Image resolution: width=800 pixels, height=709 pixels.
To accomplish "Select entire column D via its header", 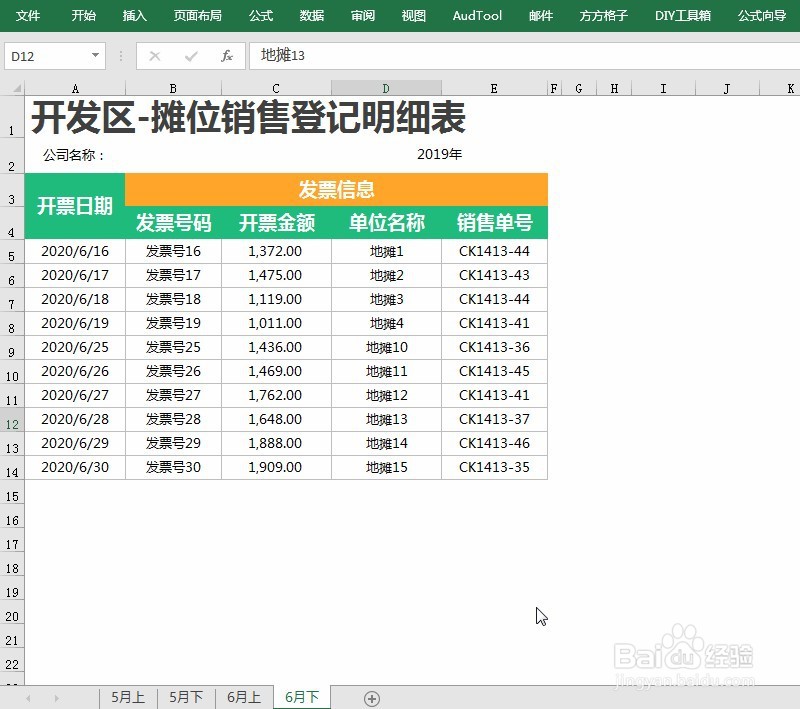I will coord(384,88).
